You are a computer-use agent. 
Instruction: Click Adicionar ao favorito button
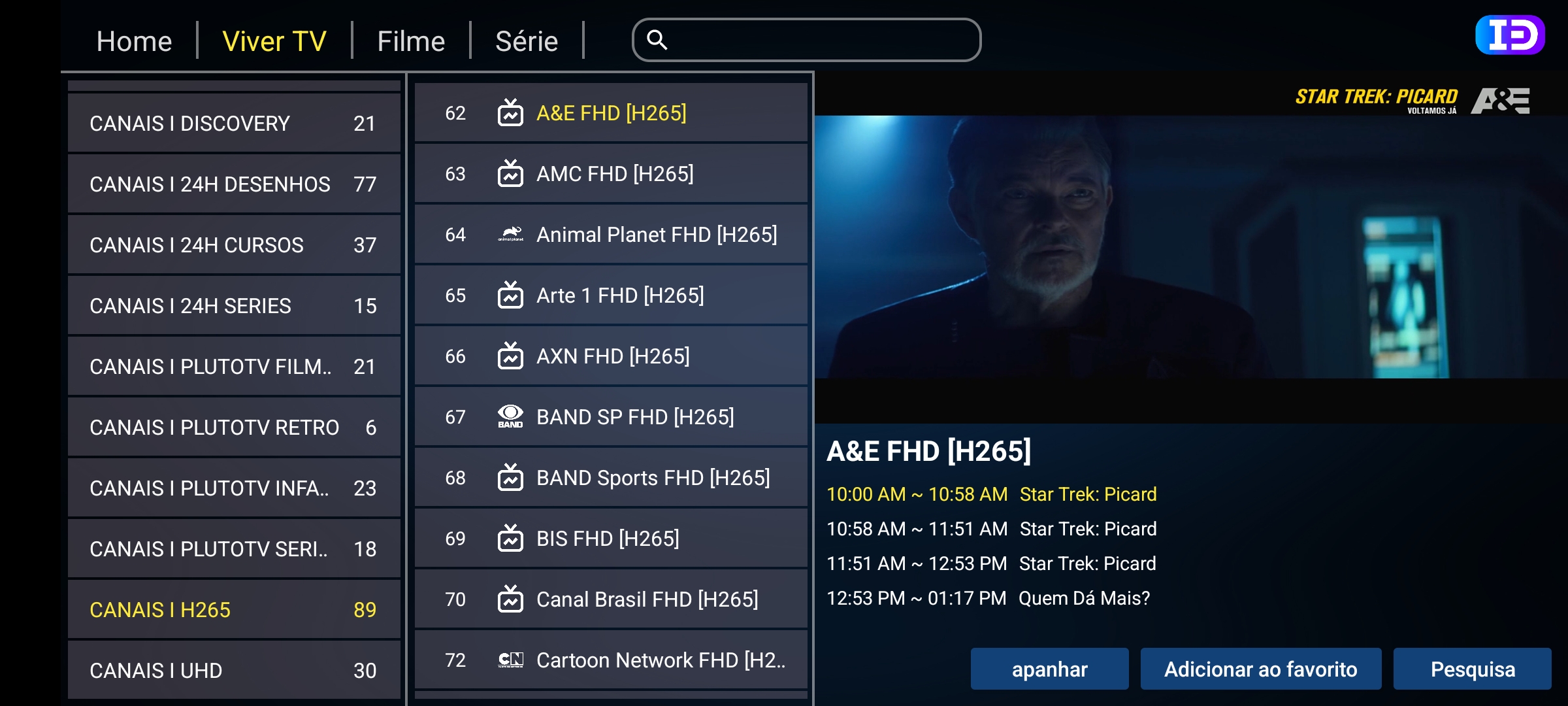1260,669
